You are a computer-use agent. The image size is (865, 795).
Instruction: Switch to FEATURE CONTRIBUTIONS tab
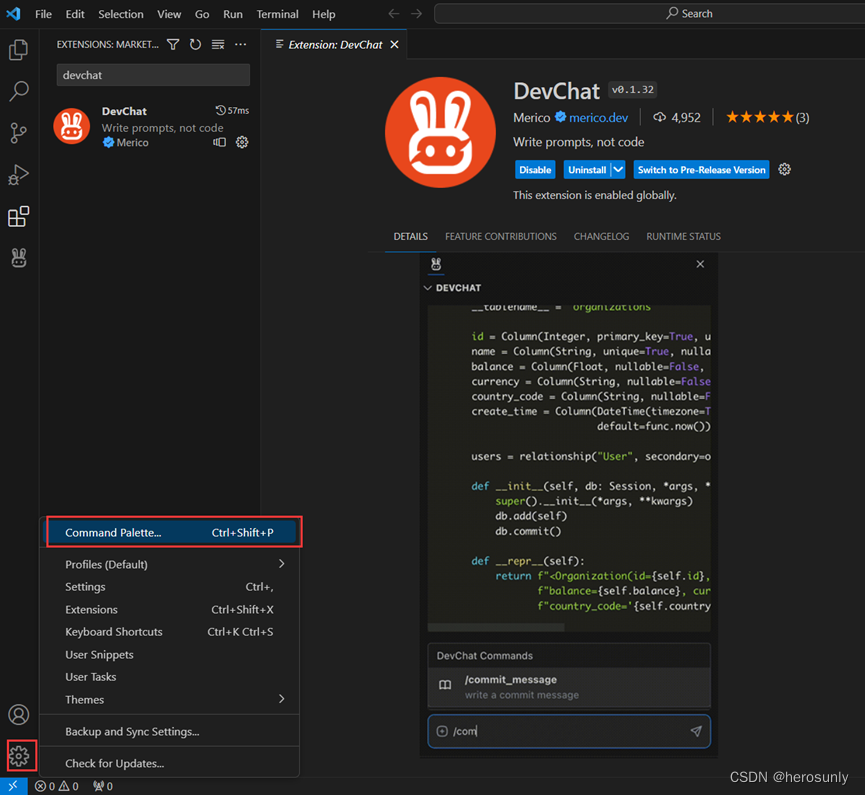pos(501,237)
